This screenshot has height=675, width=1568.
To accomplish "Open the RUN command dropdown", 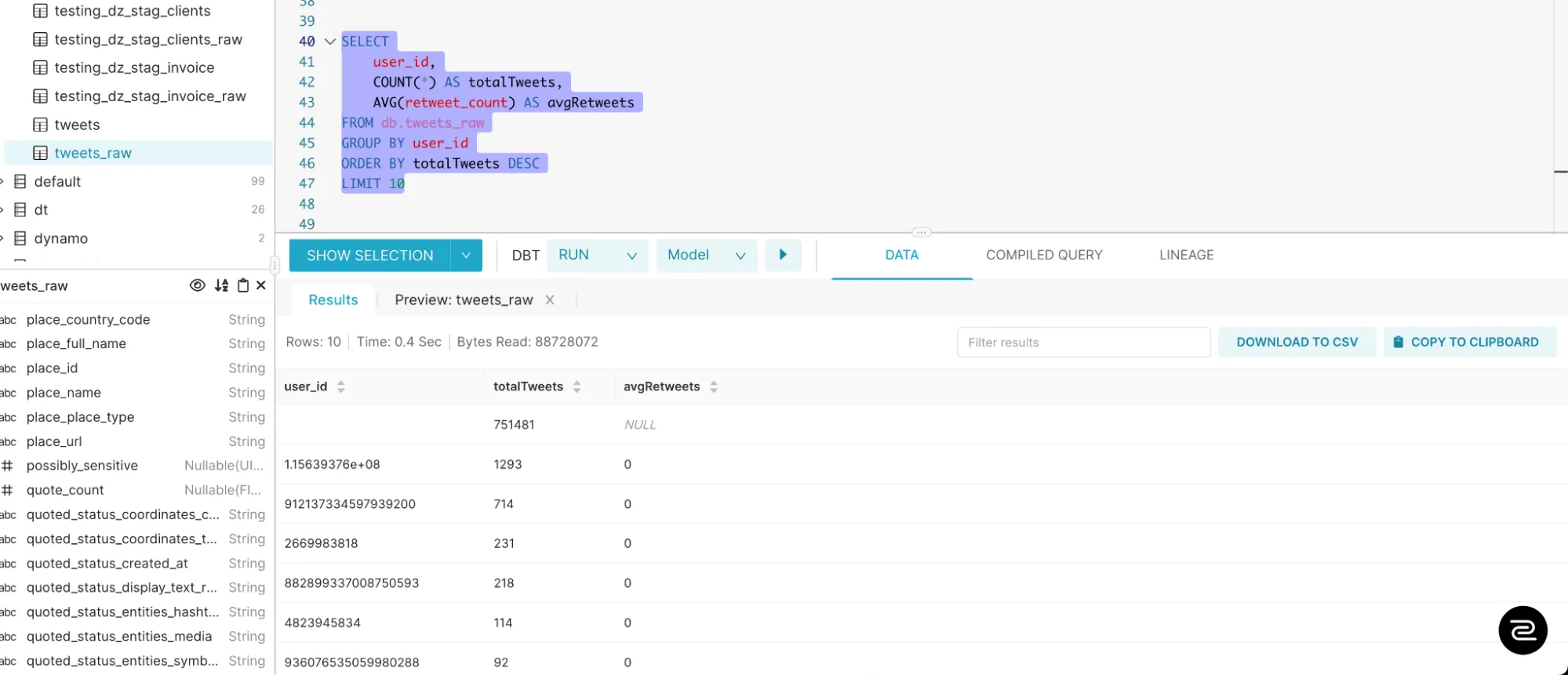I will coord(598,255).
